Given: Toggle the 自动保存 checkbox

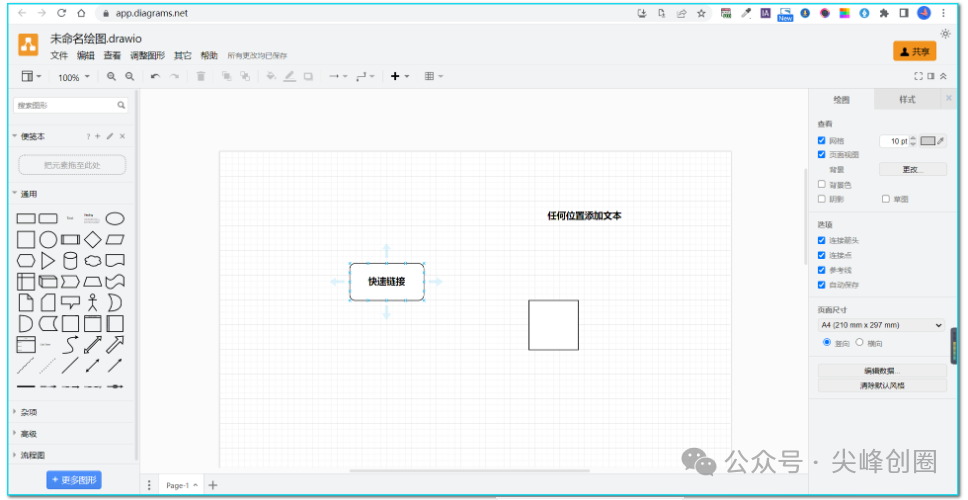Looking at the screenshot, I should 822,285.
